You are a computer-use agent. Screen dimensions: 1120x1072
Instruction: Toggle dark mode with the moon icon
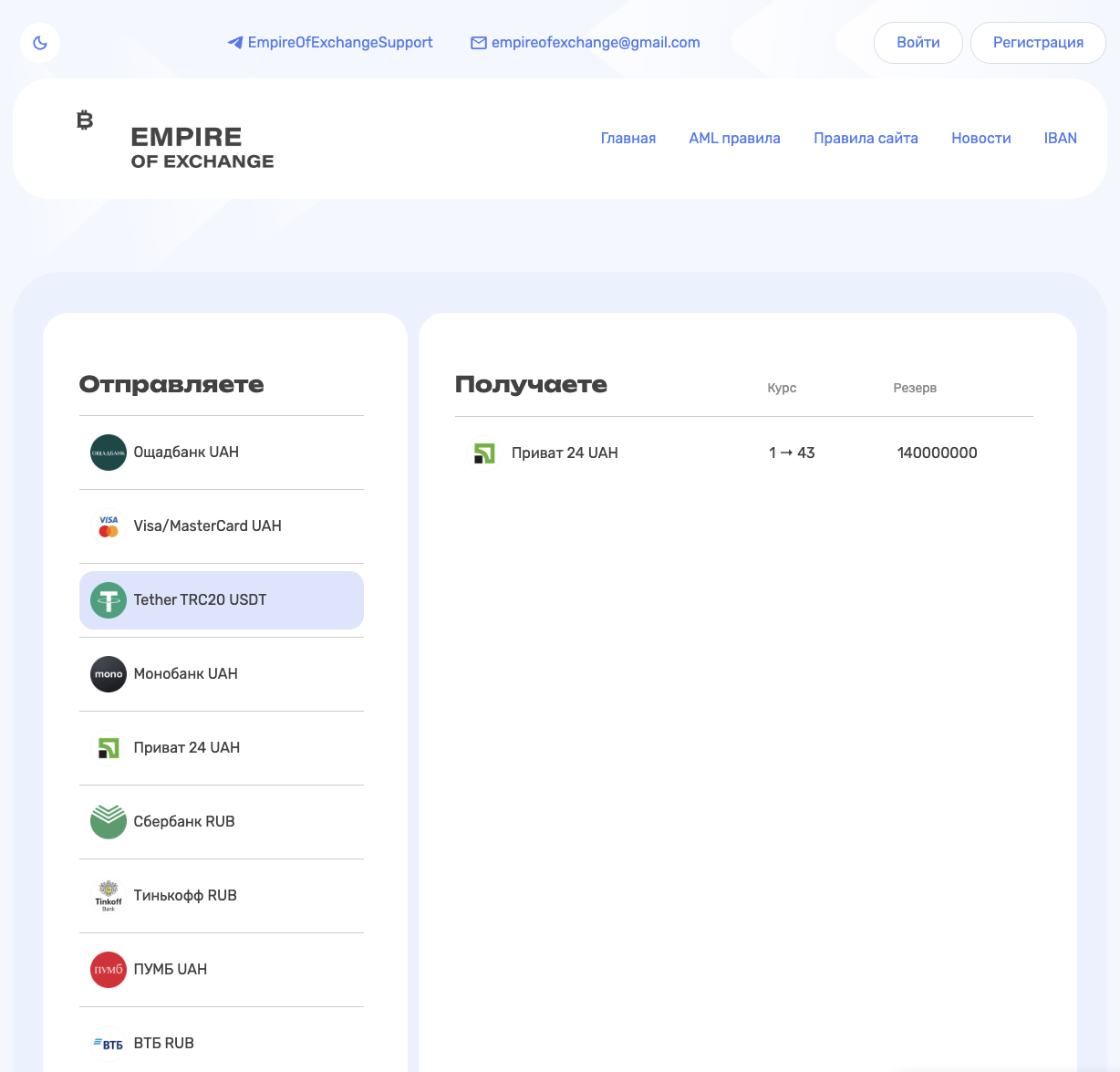[x=40, y=43]
